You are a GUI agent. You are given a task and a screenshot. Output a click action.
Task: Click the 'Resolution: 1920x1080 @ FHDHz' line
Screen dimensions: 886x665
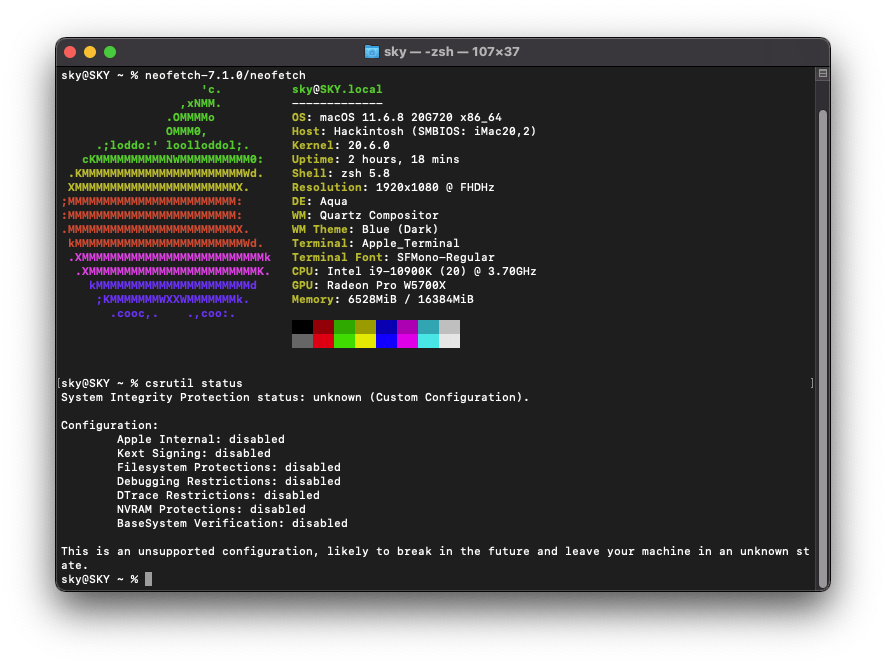point(393,187)
